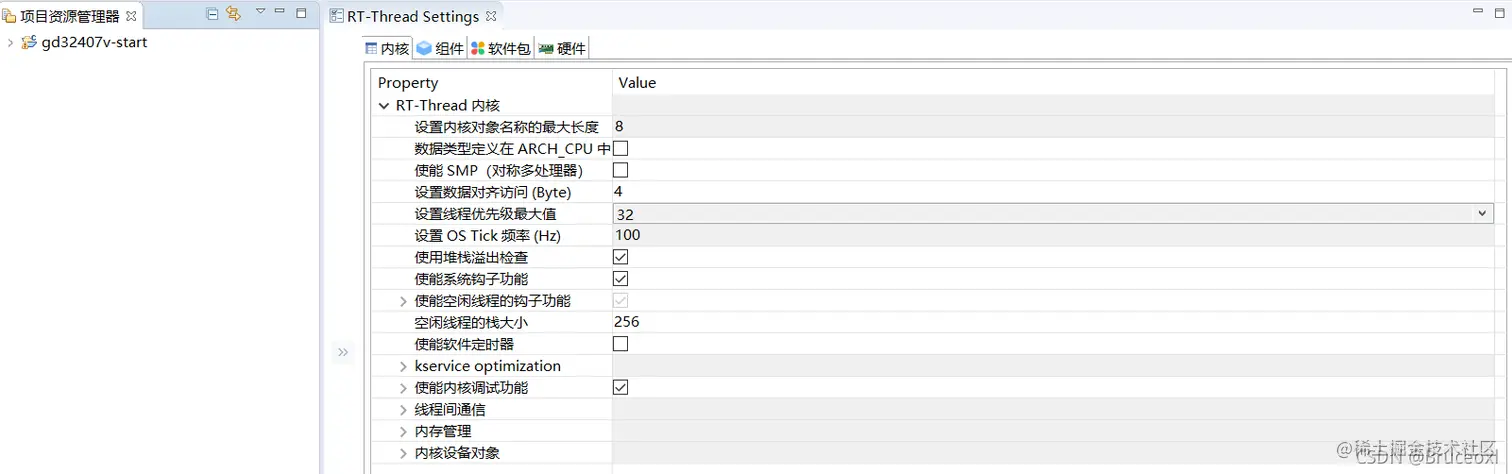1512x474 pixels.
Task: Expand the 线程间通信 node
Action: [x=404, y=410]
